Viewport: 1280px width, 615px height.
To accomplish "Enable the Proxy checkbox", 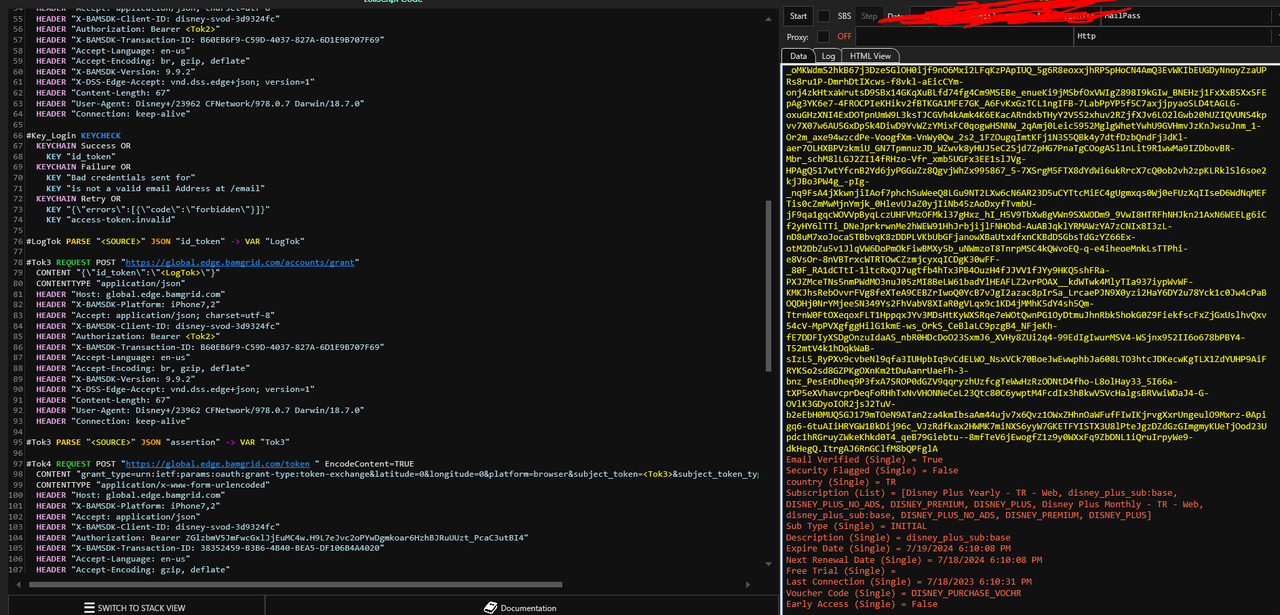I will (x=823, y=36).
